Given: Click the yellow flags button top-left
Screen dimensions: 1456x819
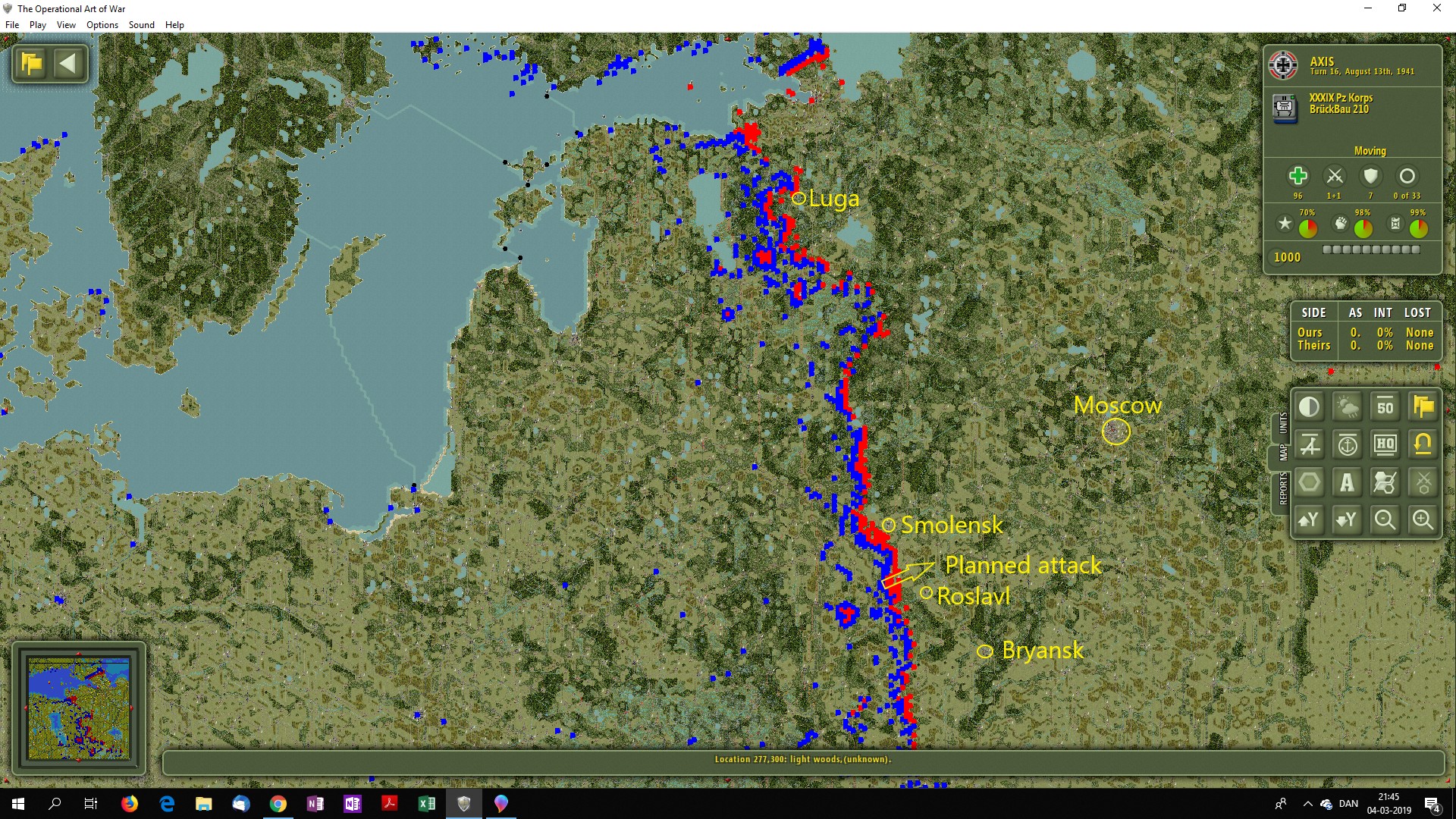Looking at the screenshot, I should pos(32,64).
